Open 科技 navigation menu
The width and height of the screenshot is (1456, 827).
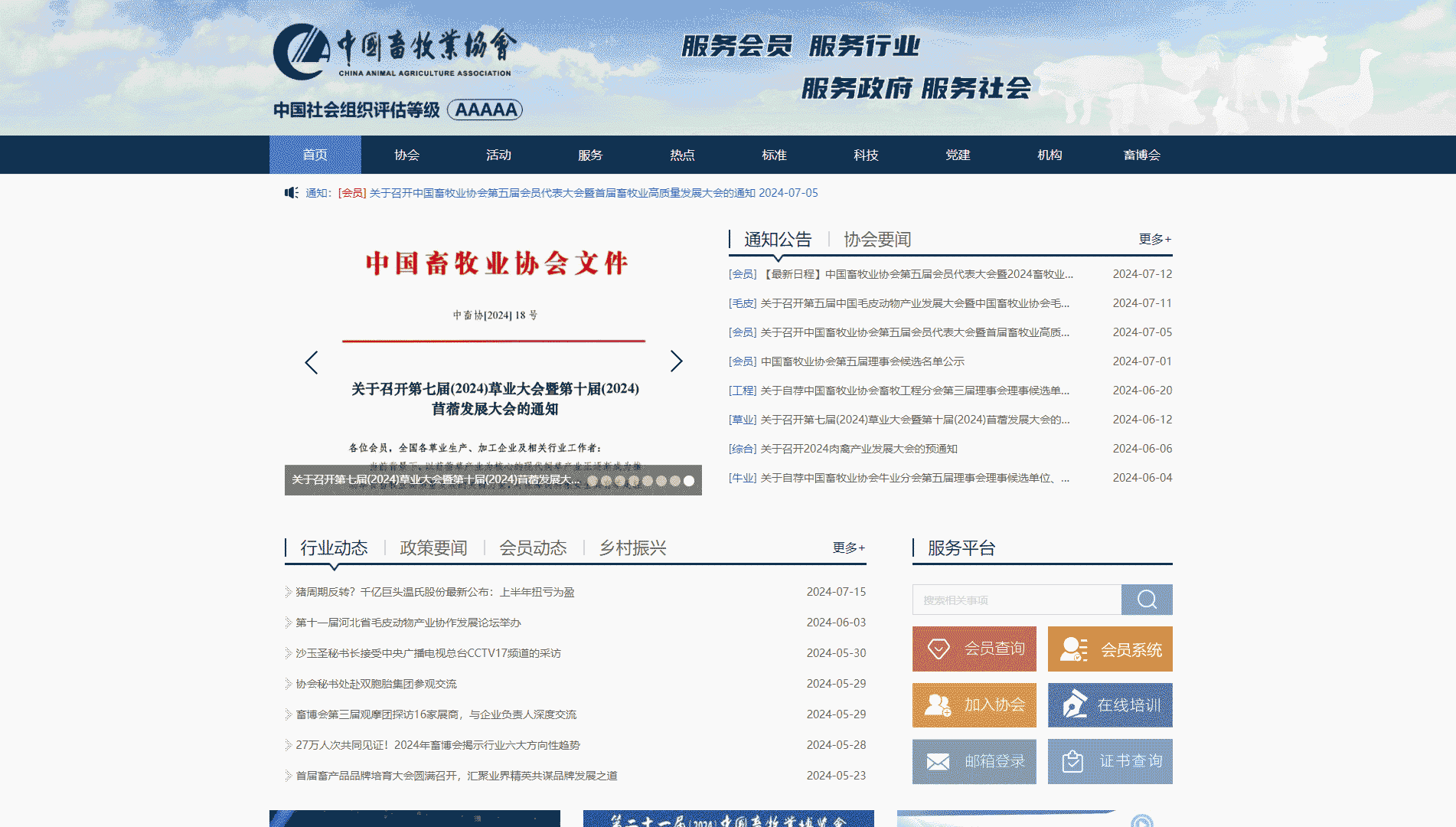coord(867,155)
